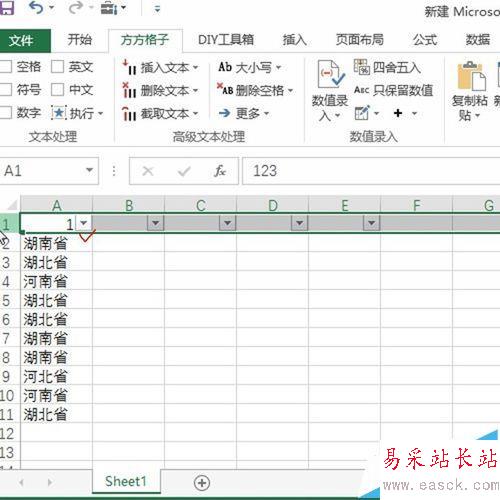Click the 插入文本 icon
Screen dimensions: 500x500
[129, 67]
